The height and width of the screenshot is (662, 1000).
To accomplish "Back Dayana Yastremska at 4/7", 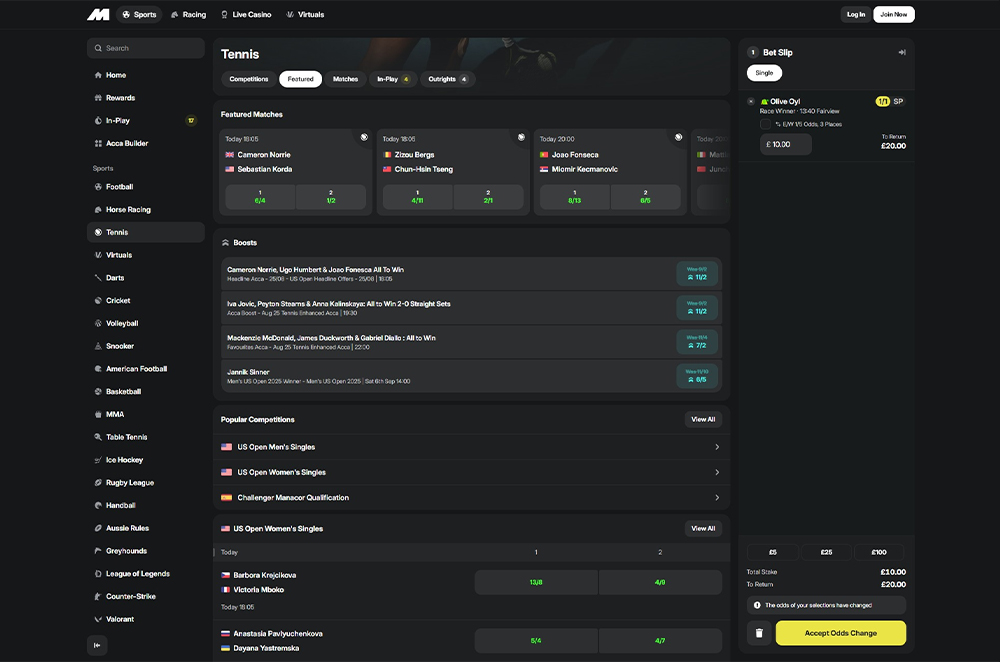I will click(660, 641).
